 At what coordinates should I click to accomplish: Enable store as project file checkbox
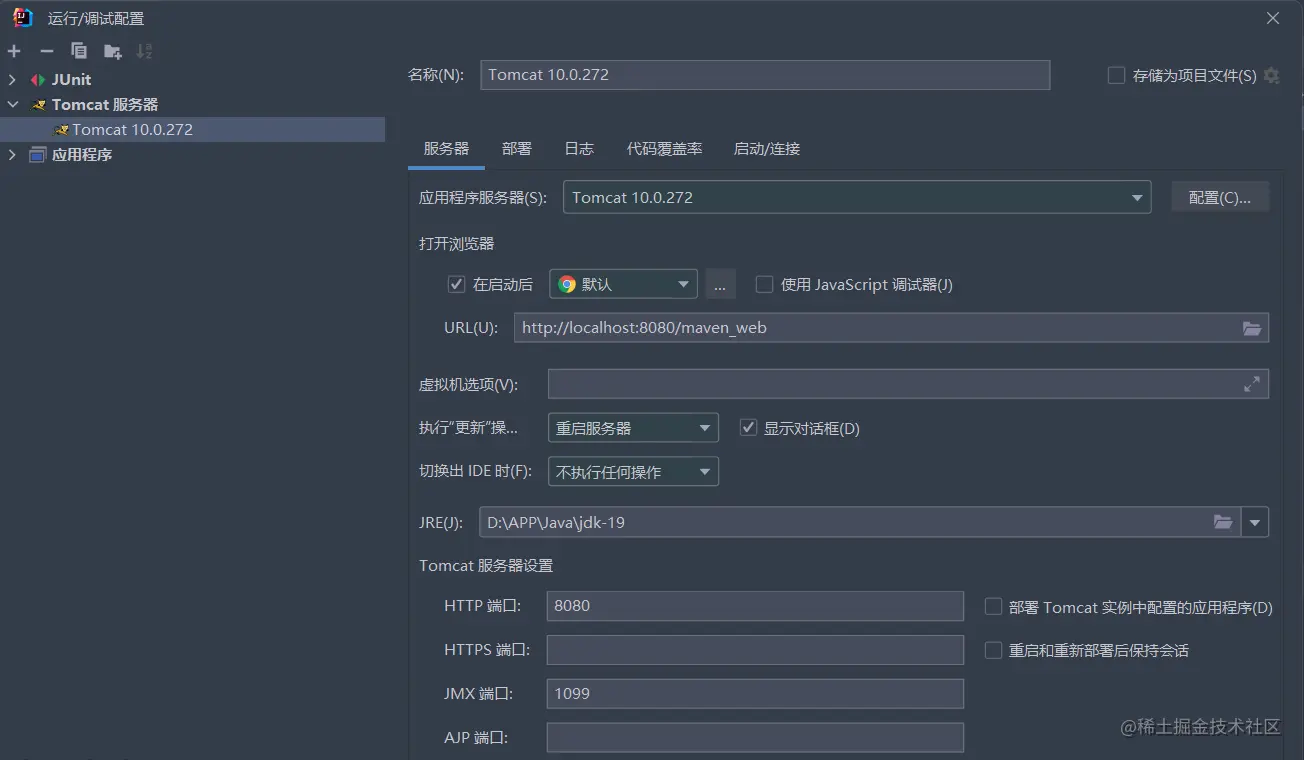[1117, 75]
